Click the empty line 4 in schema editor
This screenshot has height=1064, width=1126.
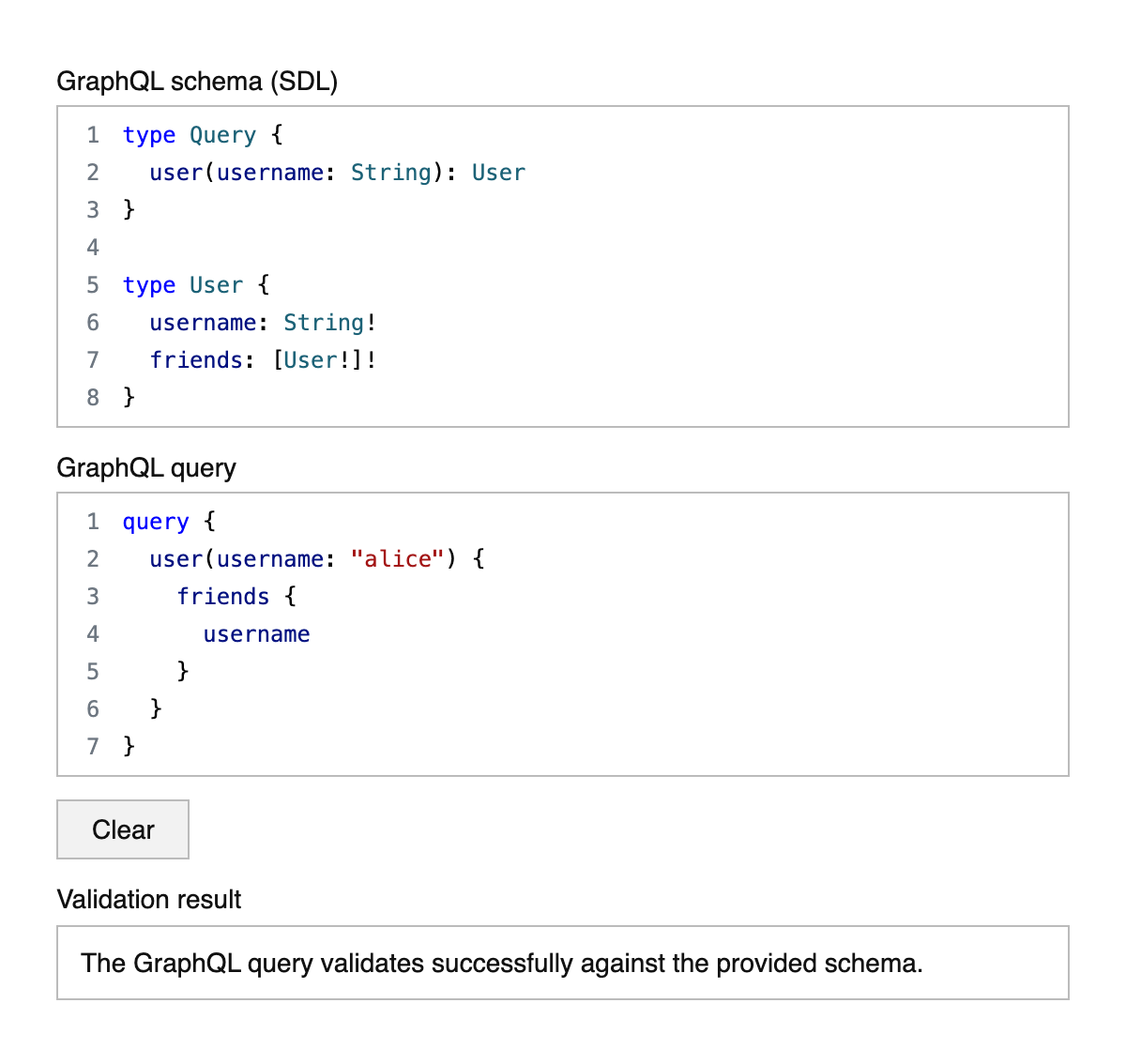pos(375,248)
